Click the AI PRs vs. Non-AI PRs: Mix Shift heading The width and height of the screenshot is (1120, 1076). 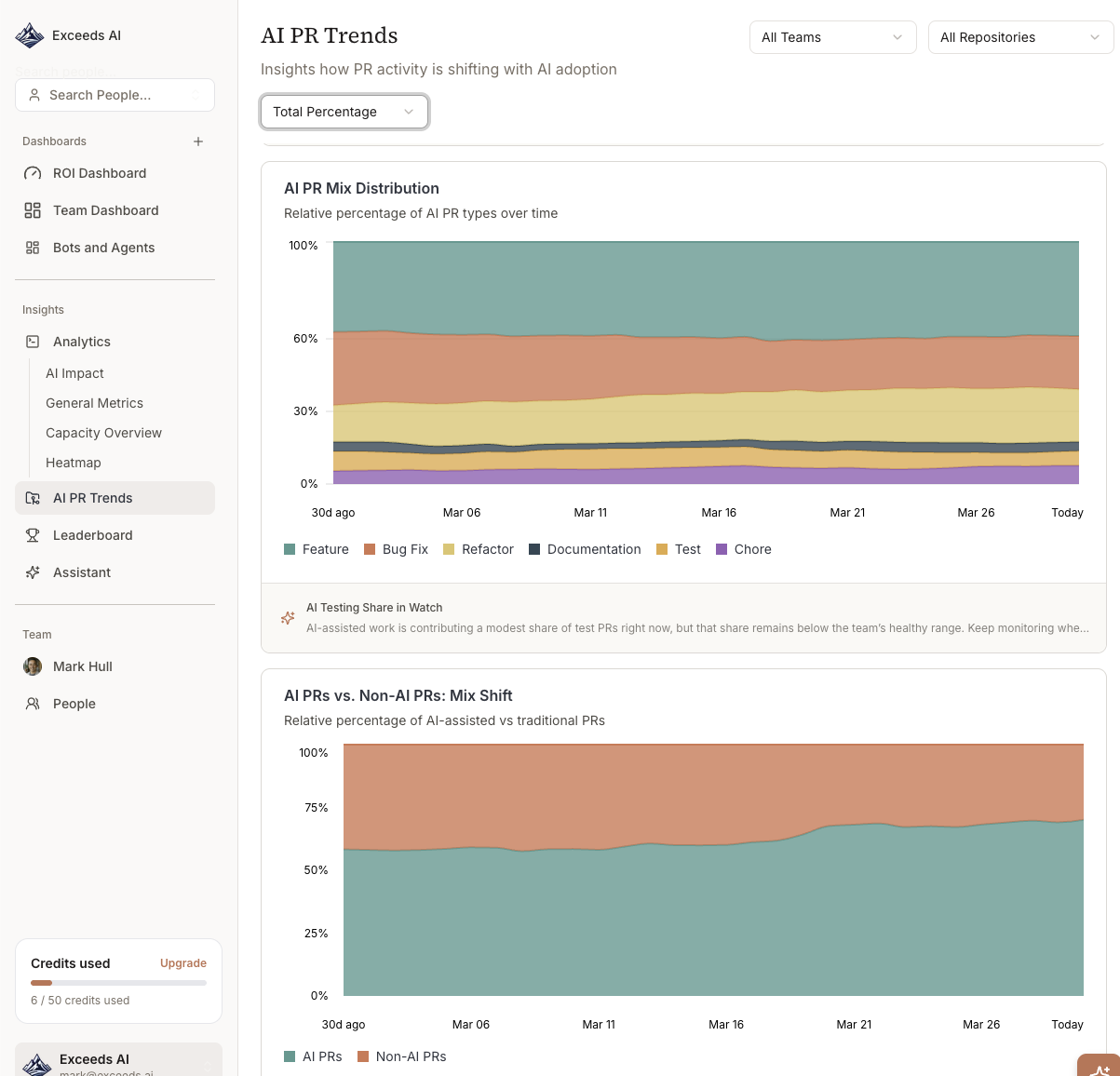tap(398, 695)
